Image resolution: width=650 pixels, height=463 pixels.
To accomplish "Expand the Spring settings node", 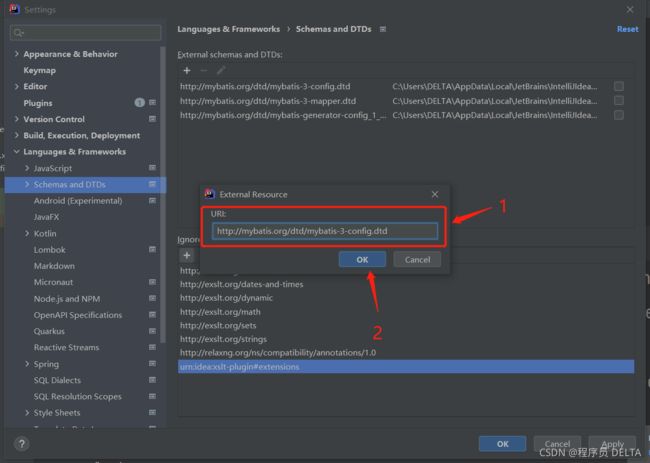I will click(x=27, y=364).
